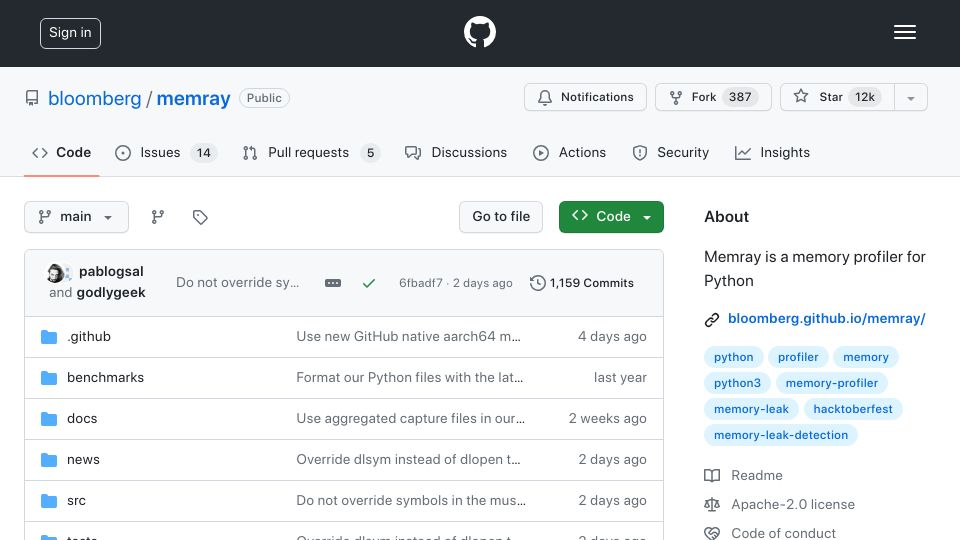Open the hamburger navigation menu
Viewport: 960px width, 540px height.
(x=904, y=32)
